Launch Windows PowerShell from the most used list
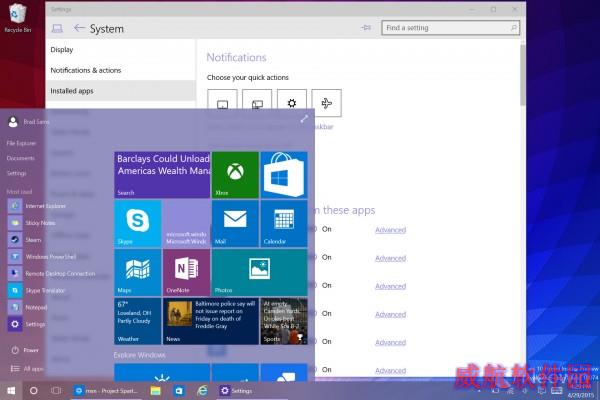The height and width of the screenshot is (400, 600). [42, 256]
